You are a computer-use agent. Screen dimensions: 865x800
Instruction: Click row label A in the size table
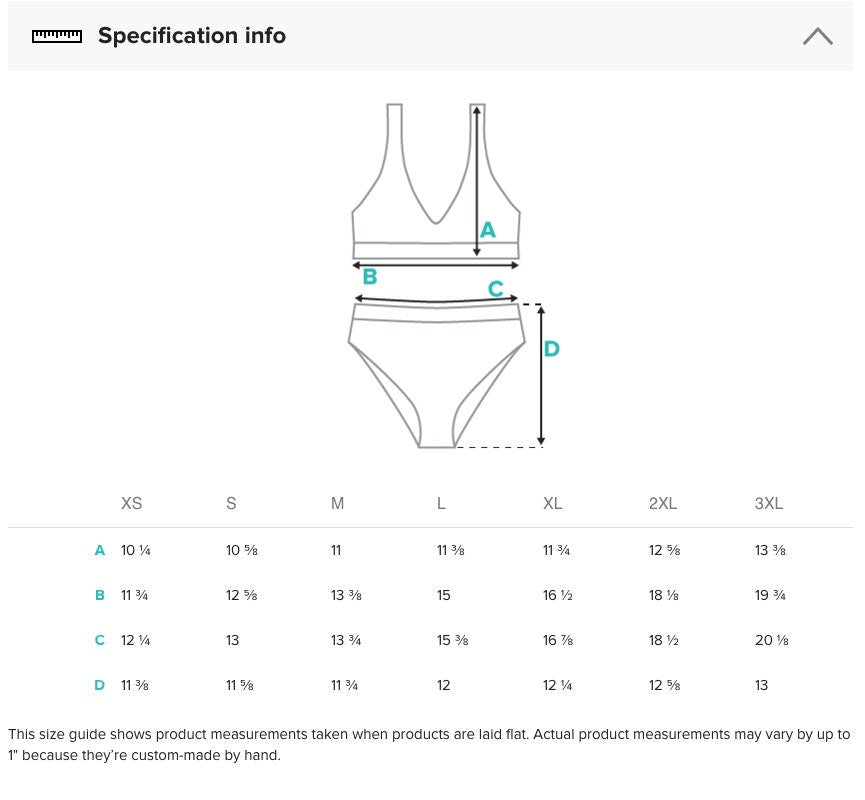[x=100, y=550]
